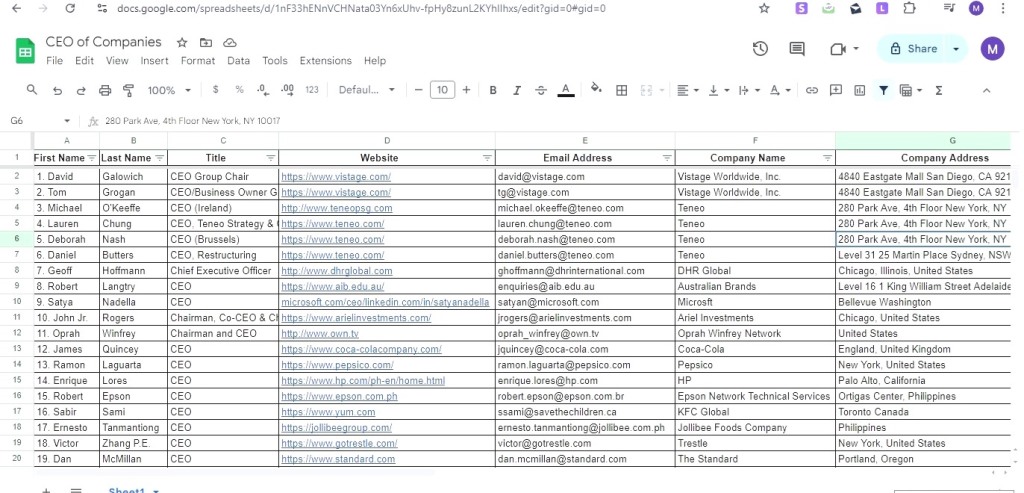Click the paint format roller icon

pos(129,90)
